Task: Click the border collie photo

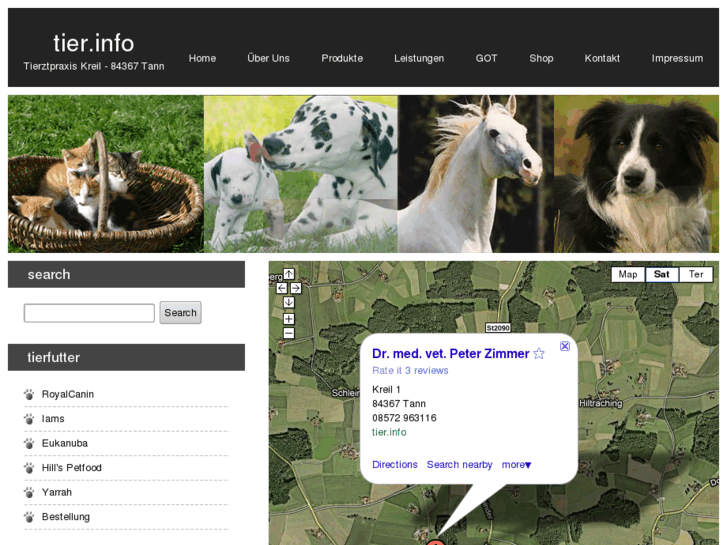Action: click(637, 174)
